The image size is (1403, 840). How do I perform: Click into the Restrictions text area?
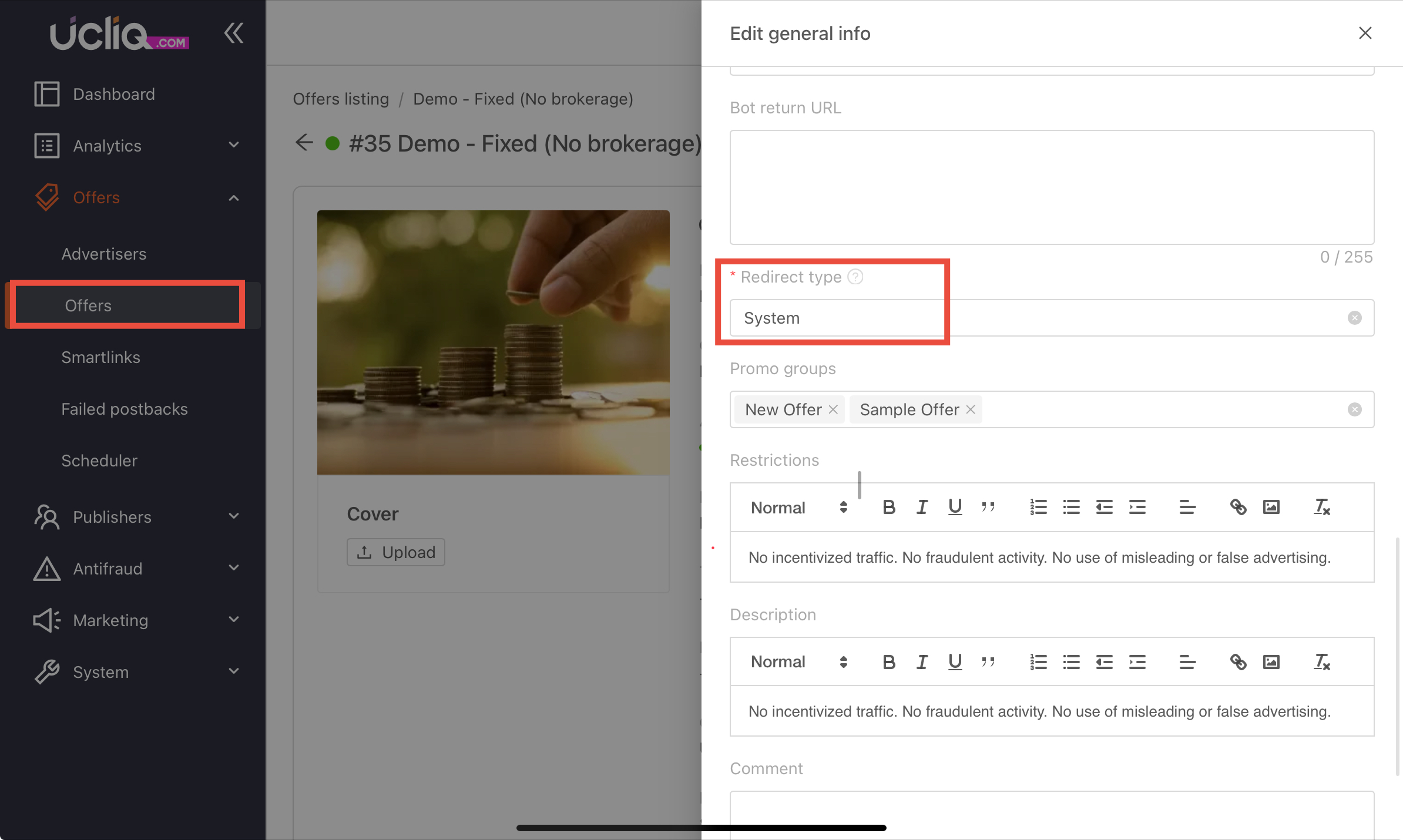[x=1052, y=557]
